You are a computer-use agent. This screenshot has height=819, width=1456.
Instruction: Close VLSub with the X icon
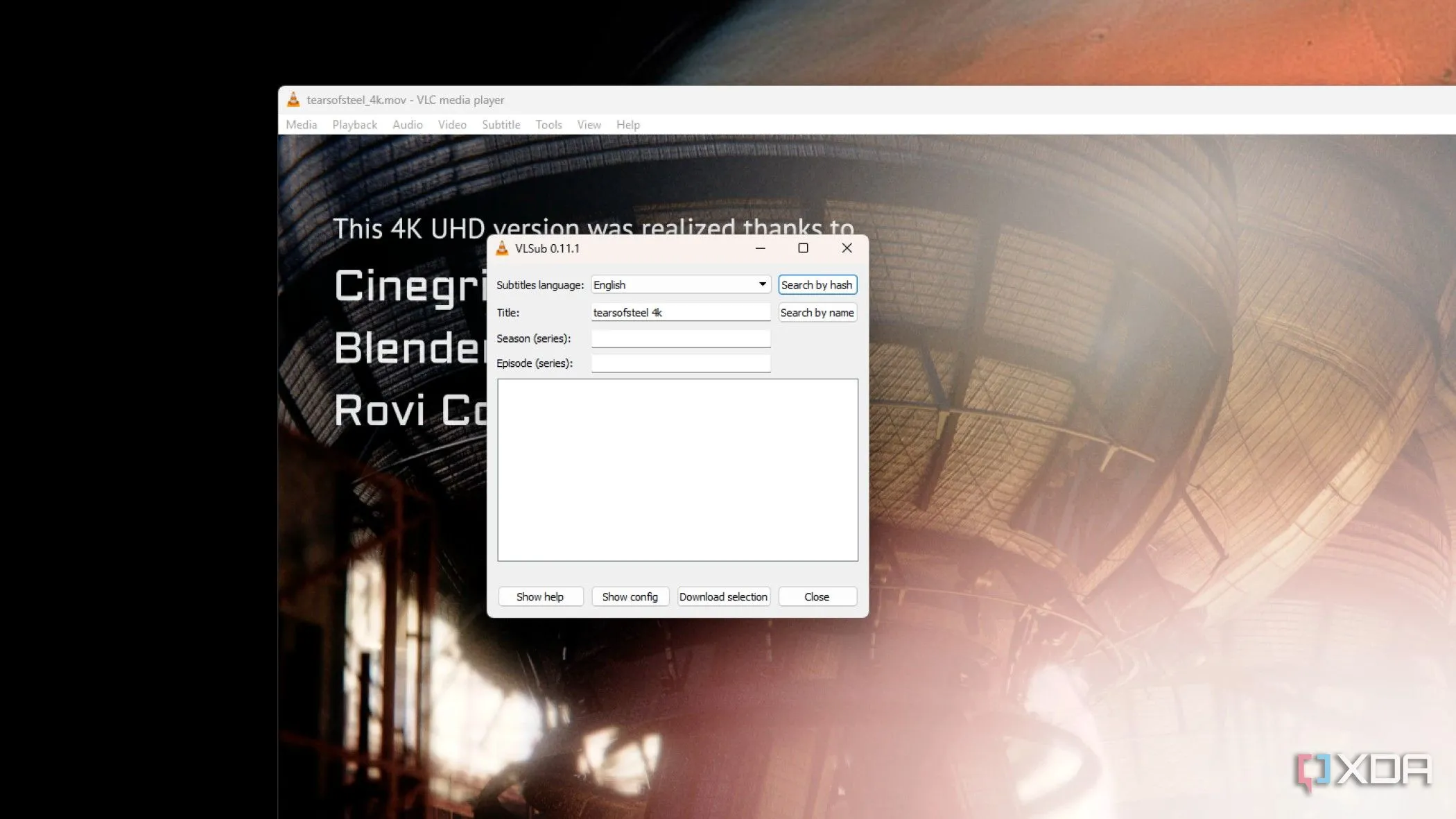847,248
